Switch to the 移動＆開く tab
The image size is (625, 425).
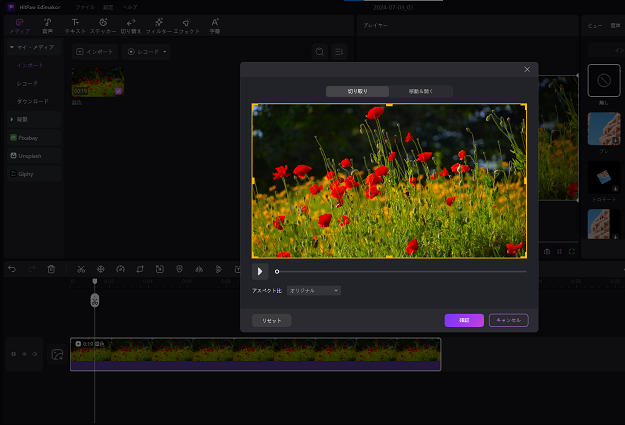[x=421, y=91]
